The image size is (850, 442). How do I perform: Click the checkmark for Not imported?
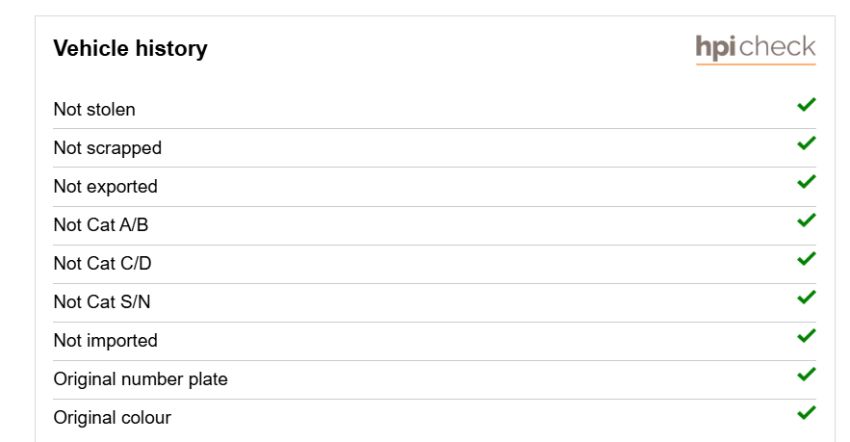807,336
